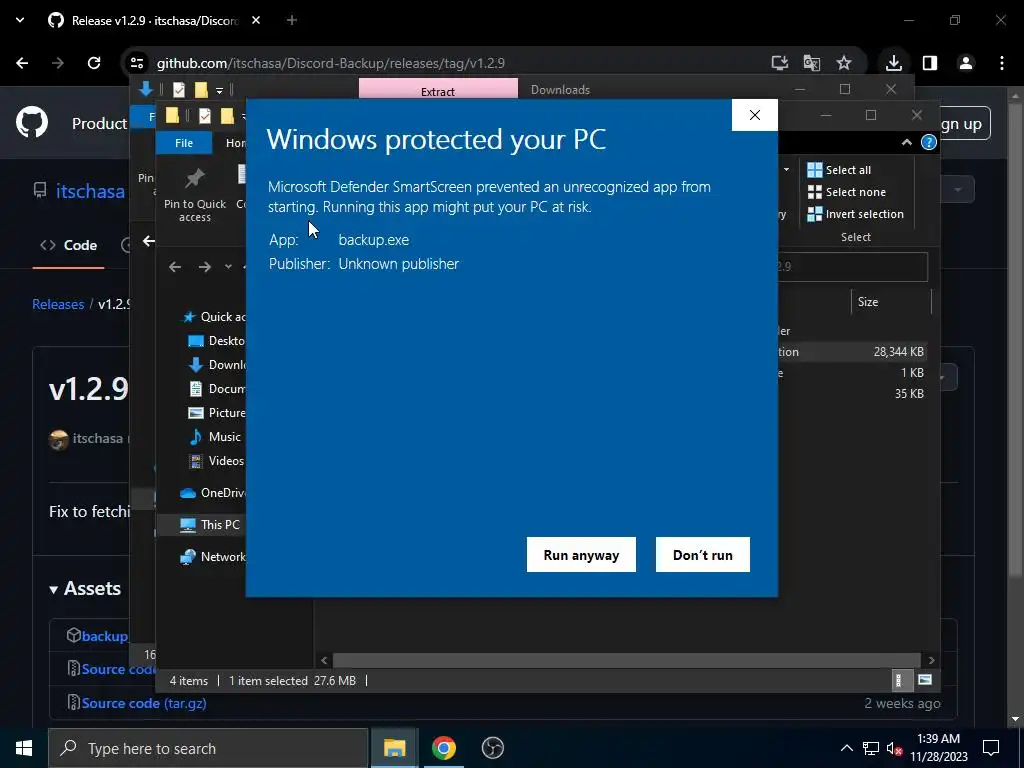Switch to the Code tab on GitHub
Viewport: 1024px width, 768px height.
(69, 245)
